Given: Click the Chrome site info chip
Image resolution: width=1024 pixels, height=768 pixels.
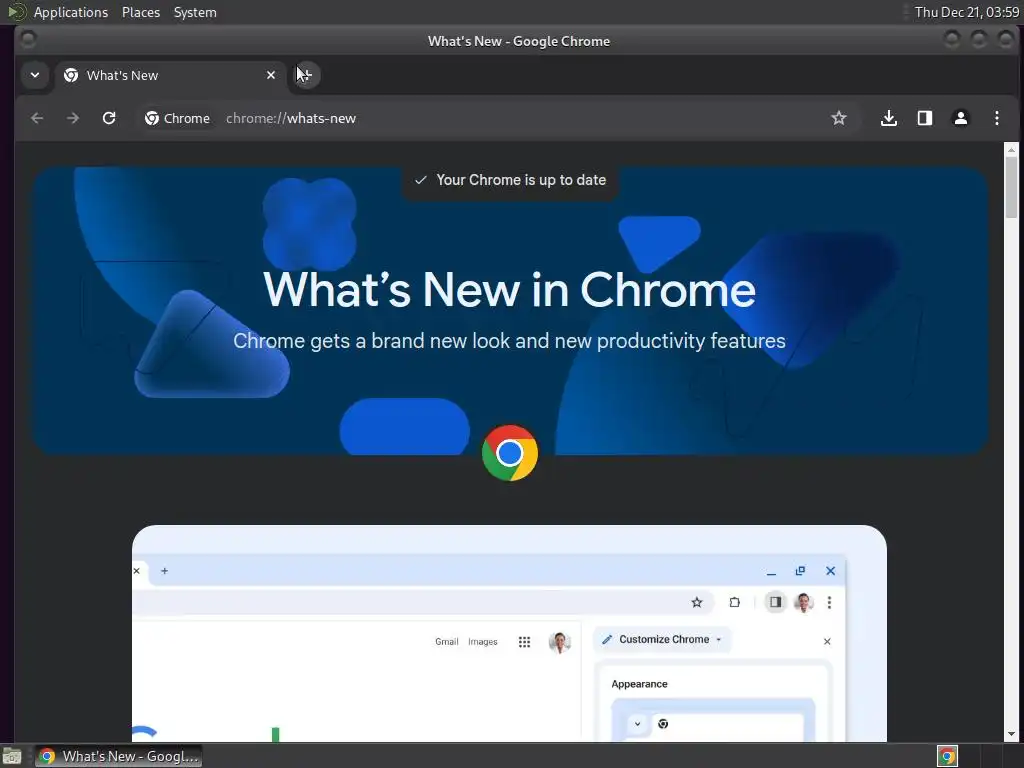Looking at the screenshot, I should coord(178,118).
